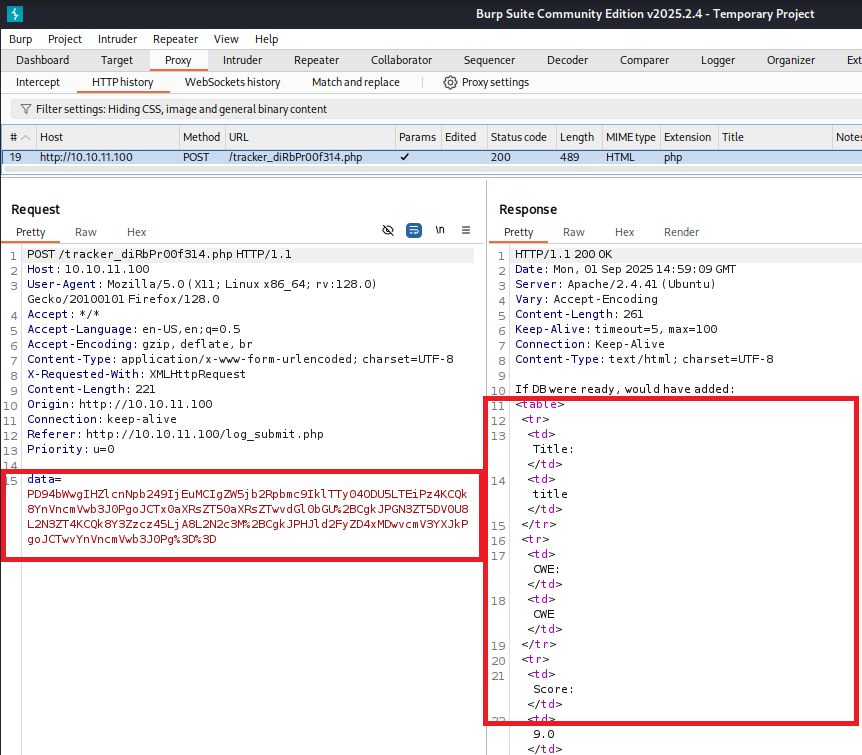Viewport: 862px width, 755px height.
Task: Select the Raw view in Request
Action: click(86, 232)
